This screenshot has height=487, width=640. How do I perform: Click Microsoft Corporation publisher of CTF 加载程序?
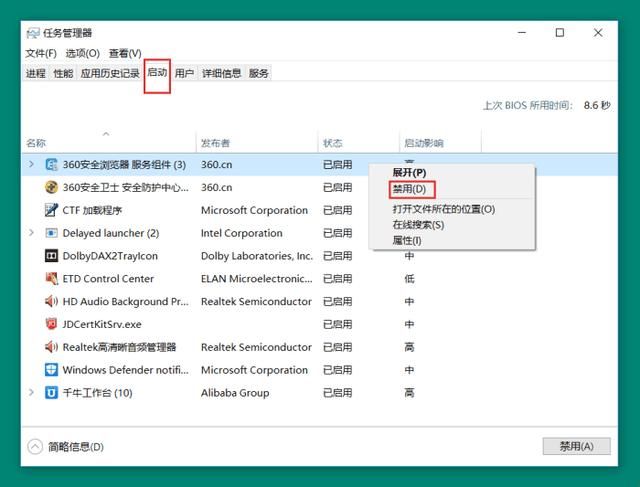click(x=255, y=210)
